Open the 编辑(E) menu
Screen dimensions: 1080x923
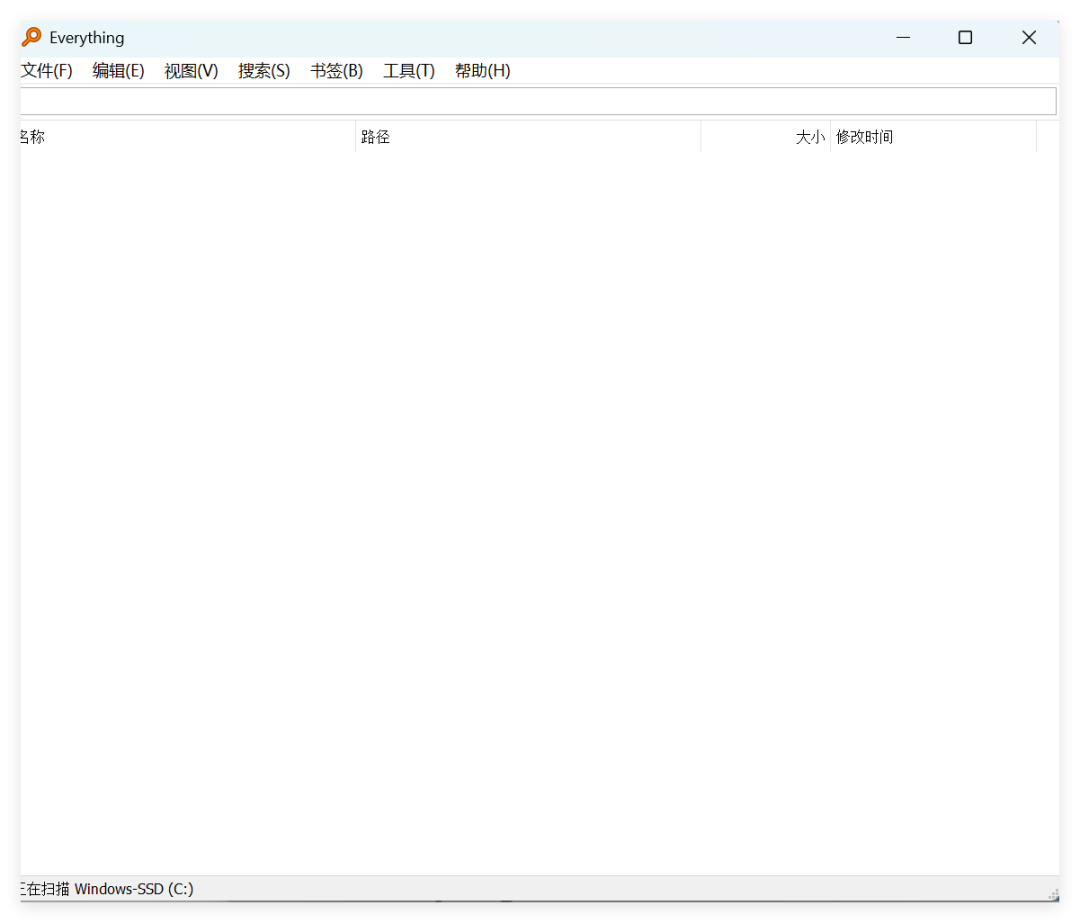click(x=118, y=71)
